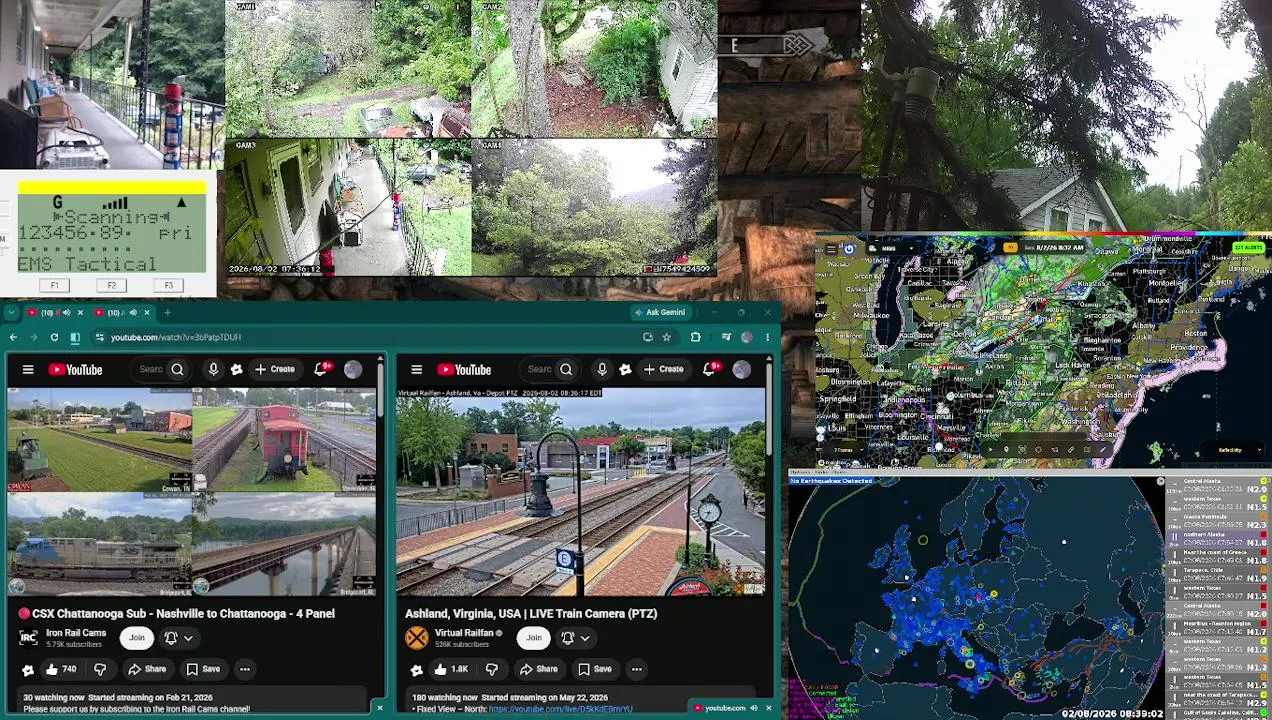Screen dimensions: 1272x720
Task: Dislike the CSX Chattanooga Sub video
Action: point(100,669)
